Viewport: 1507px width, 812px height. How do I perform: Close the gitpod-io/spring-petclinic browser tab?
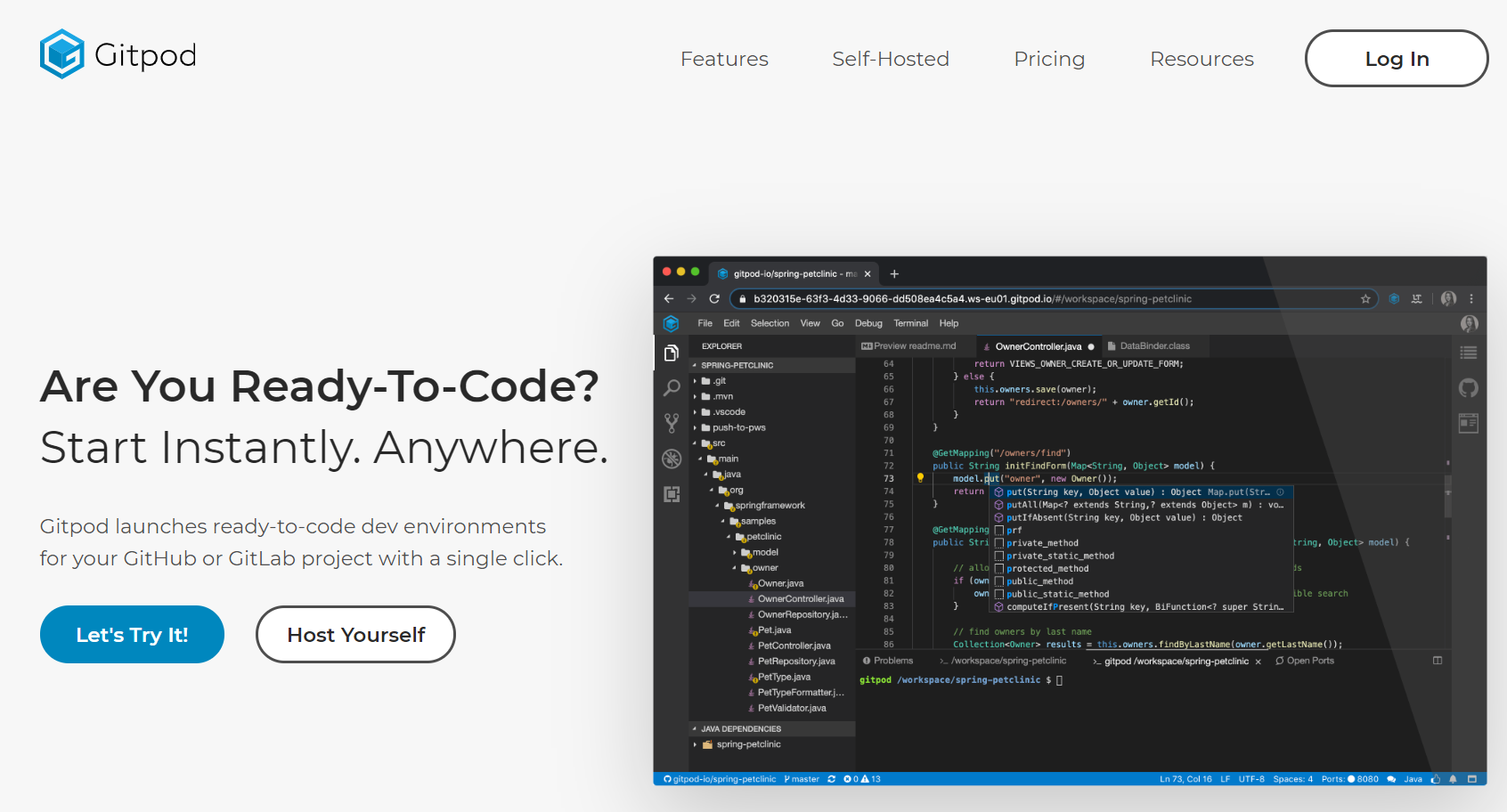pyautogui.click(x=868, y=274)
